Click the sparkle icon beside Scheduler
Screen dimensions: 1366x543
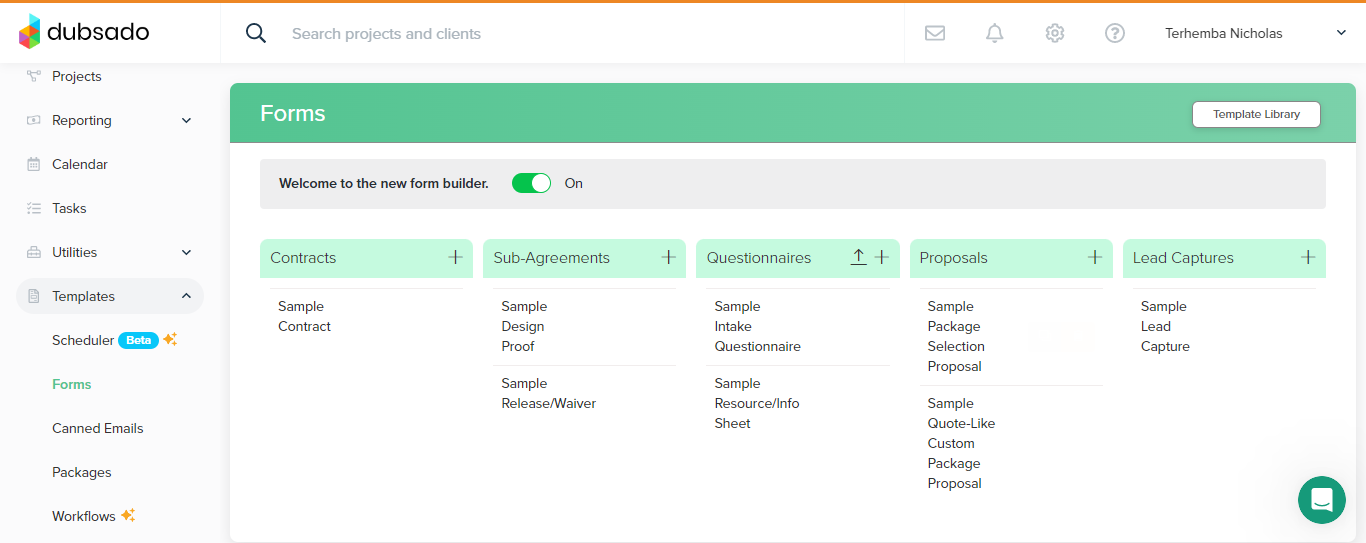pos(171,339)
